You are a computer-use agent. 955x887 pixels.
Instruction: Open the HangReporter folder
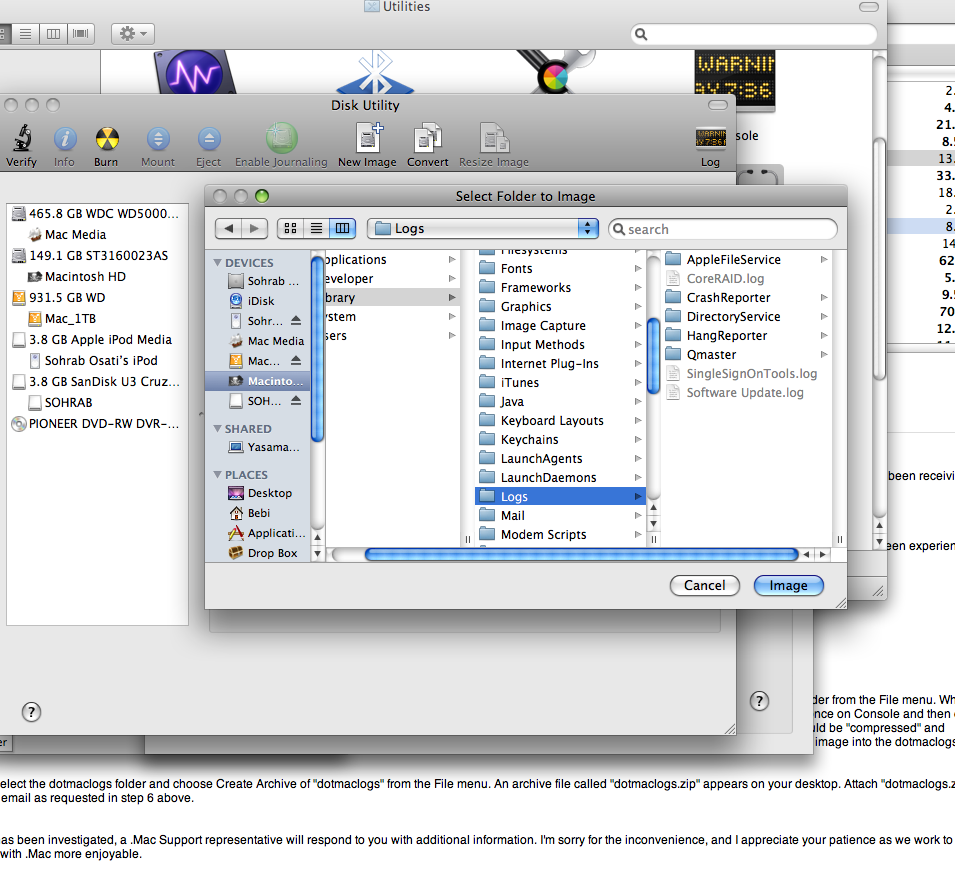click(747, 336)
